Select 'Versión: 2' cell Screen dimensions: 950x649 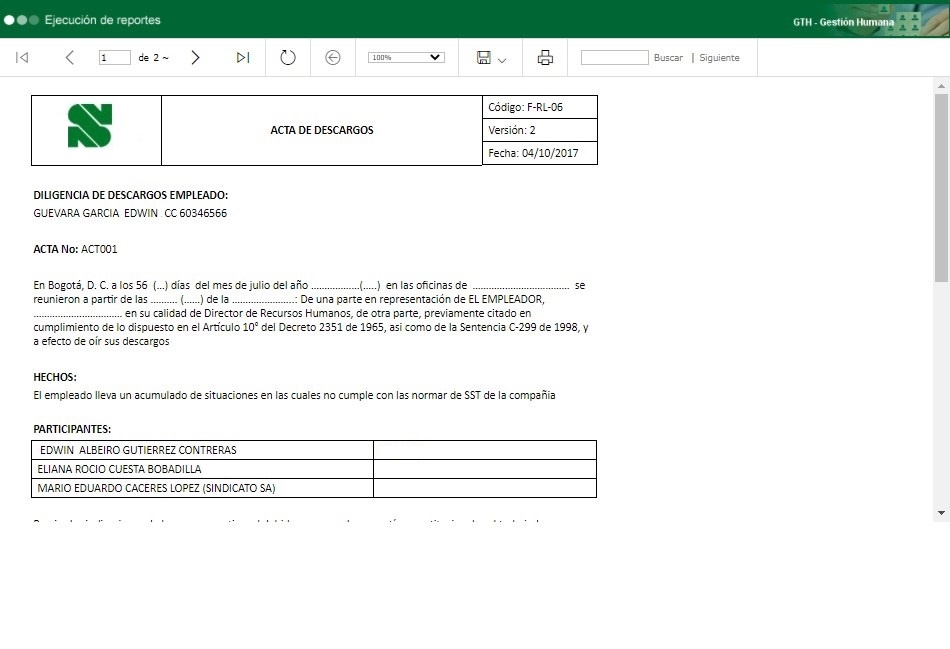pyautogui.click(x=539, y=130)
